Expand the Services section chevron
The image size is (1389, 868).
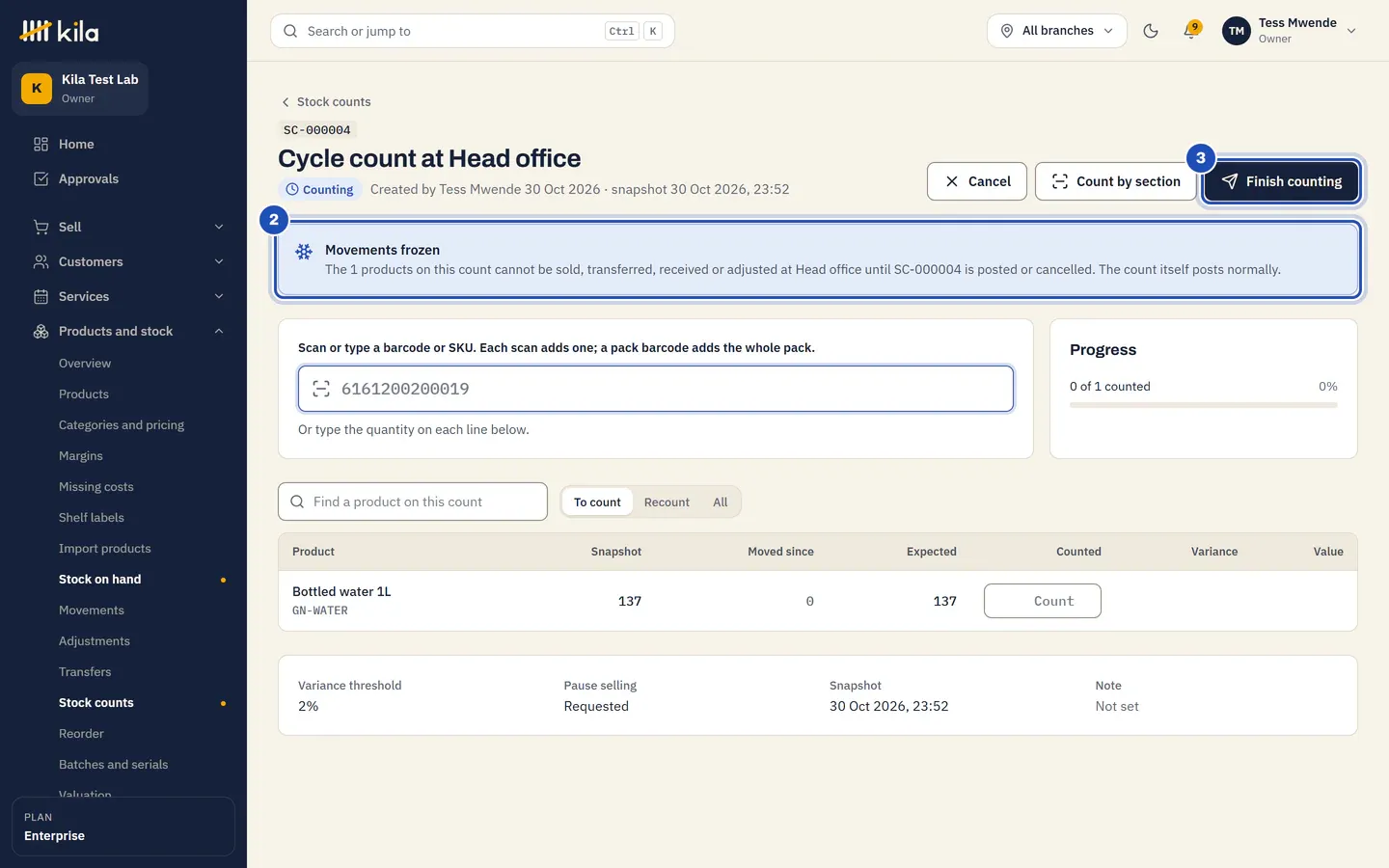(x=219, y=296)
